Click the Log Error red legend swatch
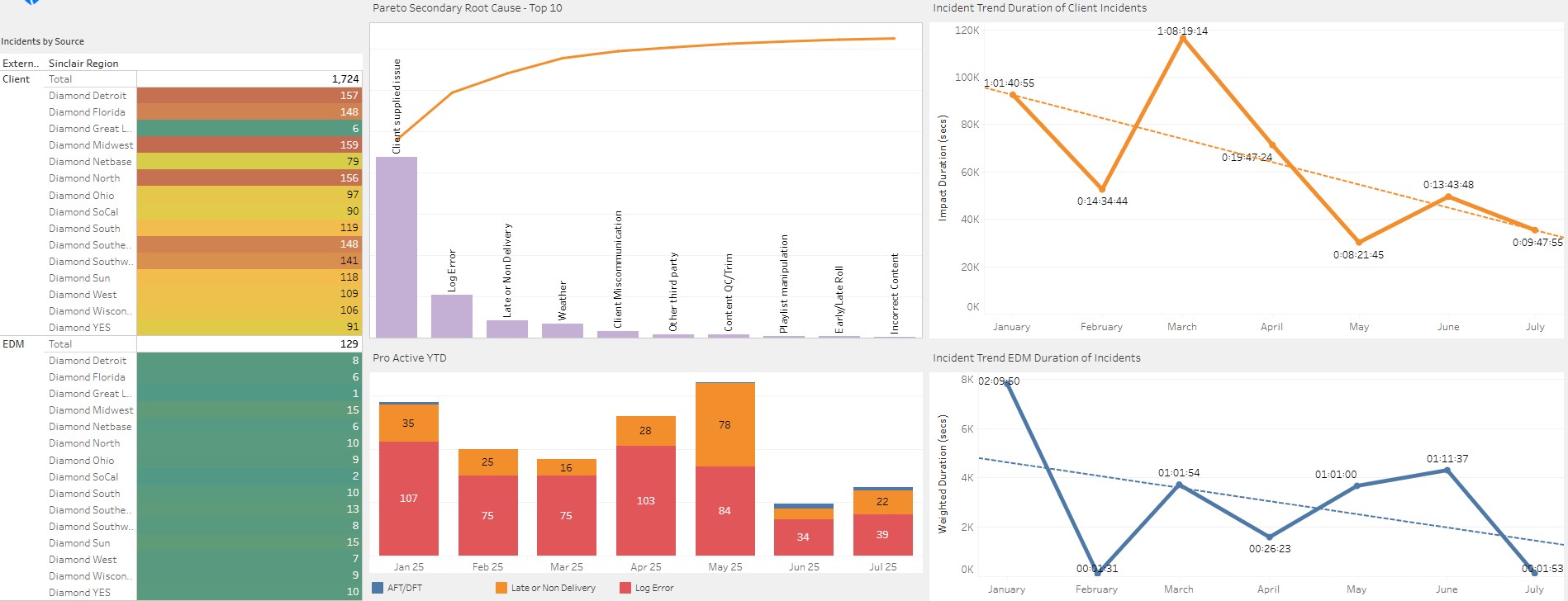Viewport: 1568px width, 601px height. pos(625,588)
